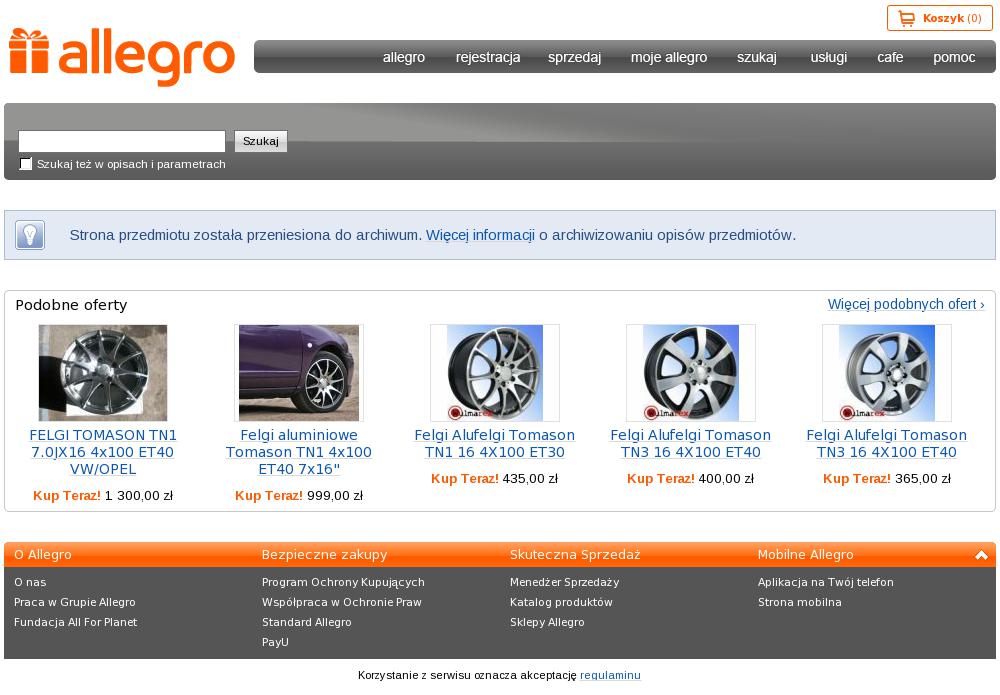Screen dimensions: 1000x695
Task: Open Współpraca w Ochronie Praw link
Action: [342, 602]
